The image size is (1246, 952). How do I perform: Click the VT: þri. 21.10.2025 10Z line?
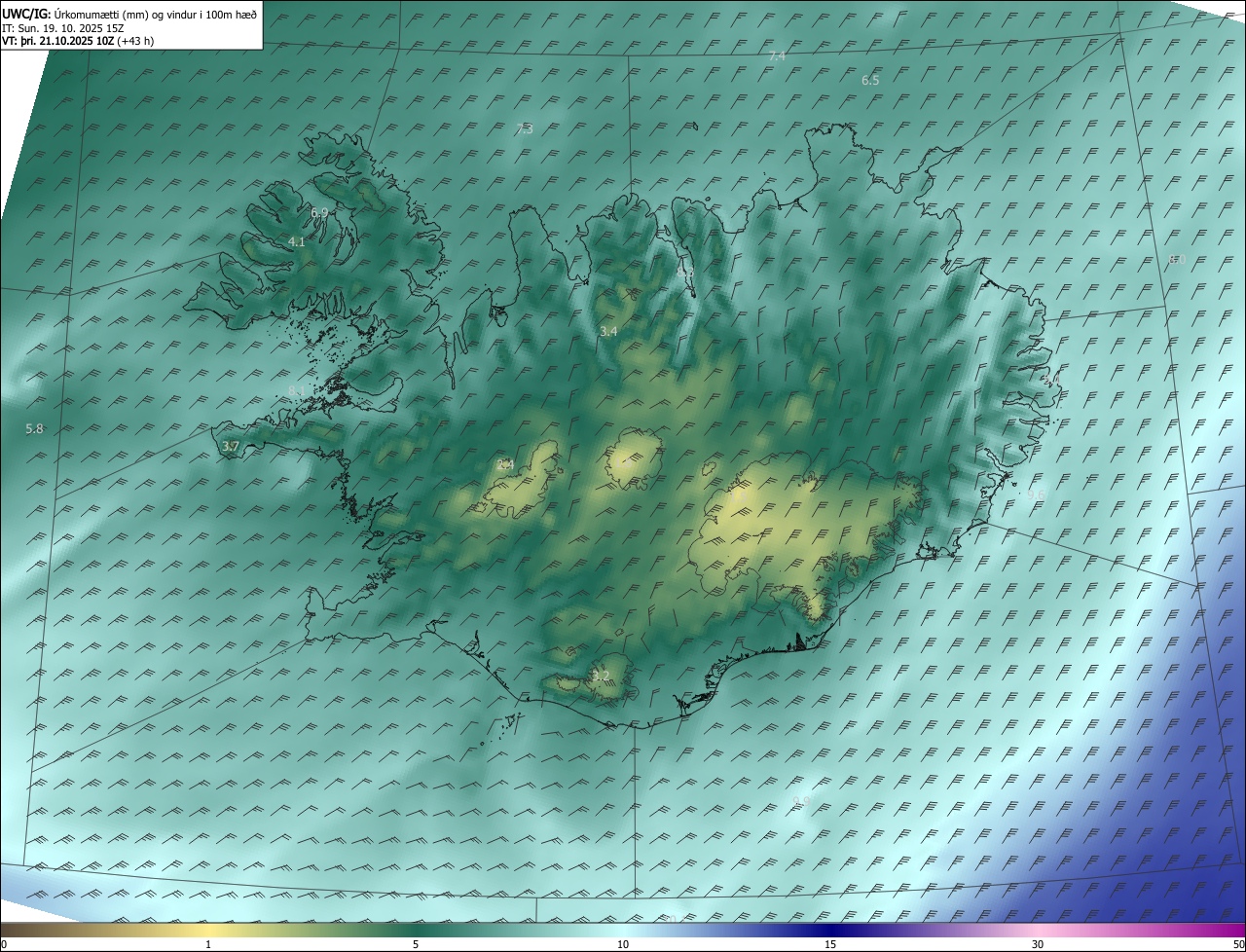78,41
